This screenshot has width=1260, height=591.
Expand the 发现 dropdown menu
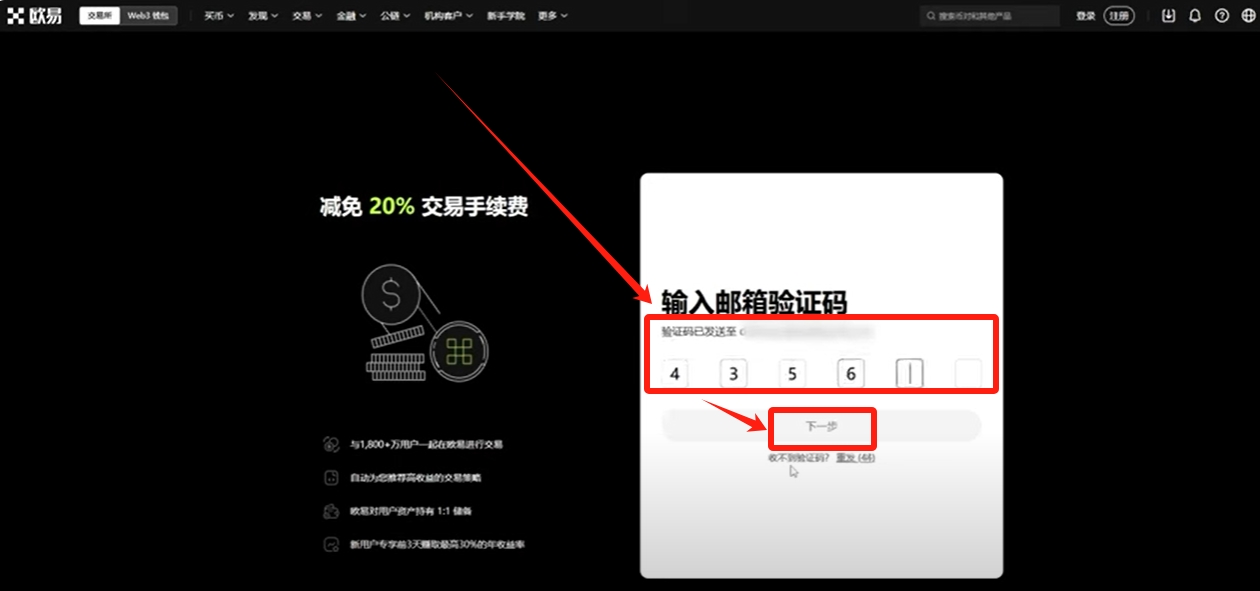[263, 16]
